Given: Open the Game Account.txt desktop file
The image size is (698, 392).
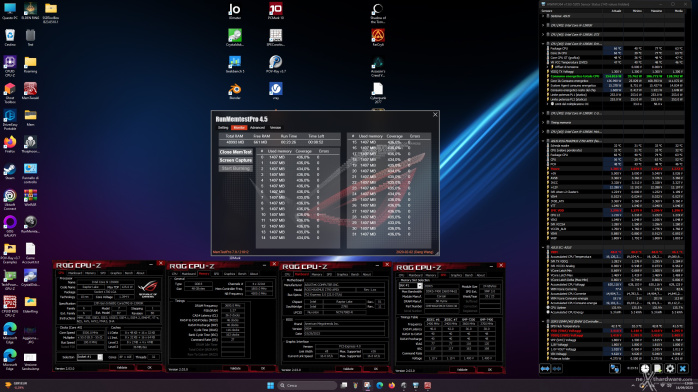Looking at the screenshot, I should (30, 253).
